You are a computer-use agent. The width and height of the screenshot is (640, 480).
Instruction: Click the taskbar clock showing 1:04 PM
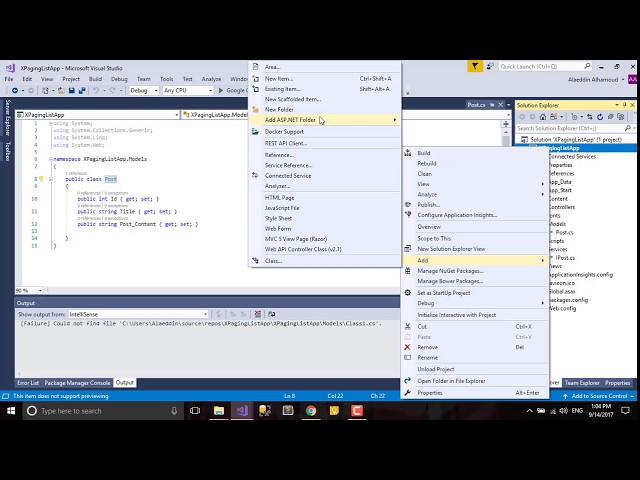click(x=601, y=411)
